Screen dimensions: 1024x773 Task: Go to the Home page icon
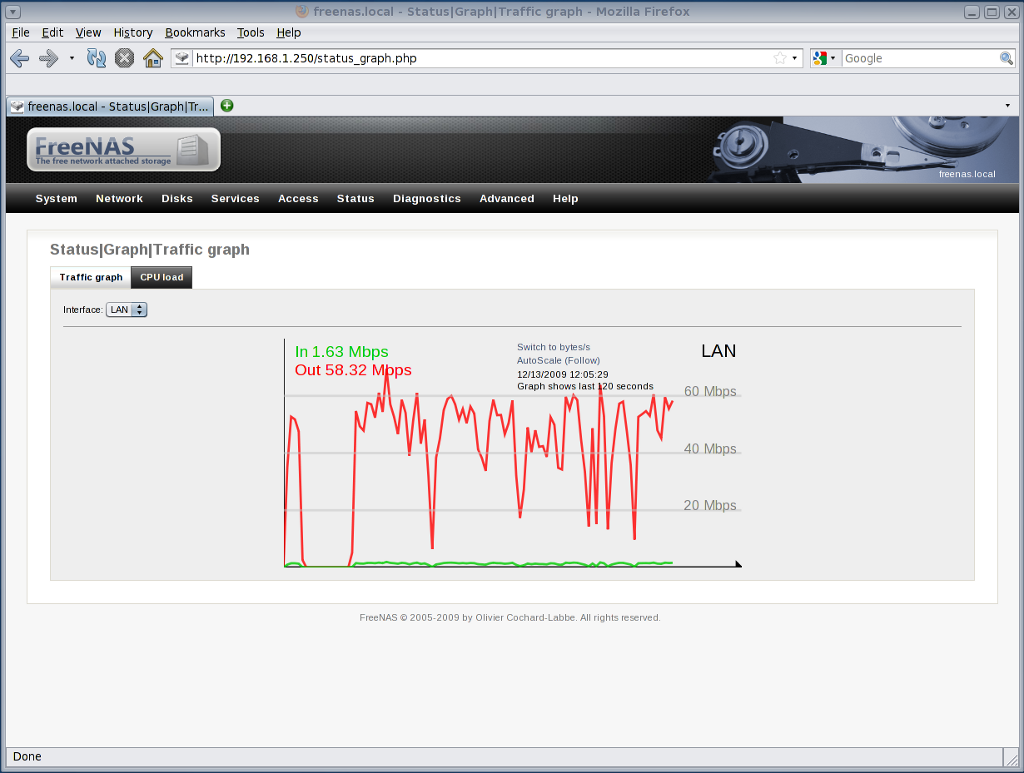(x=153, y=58)
